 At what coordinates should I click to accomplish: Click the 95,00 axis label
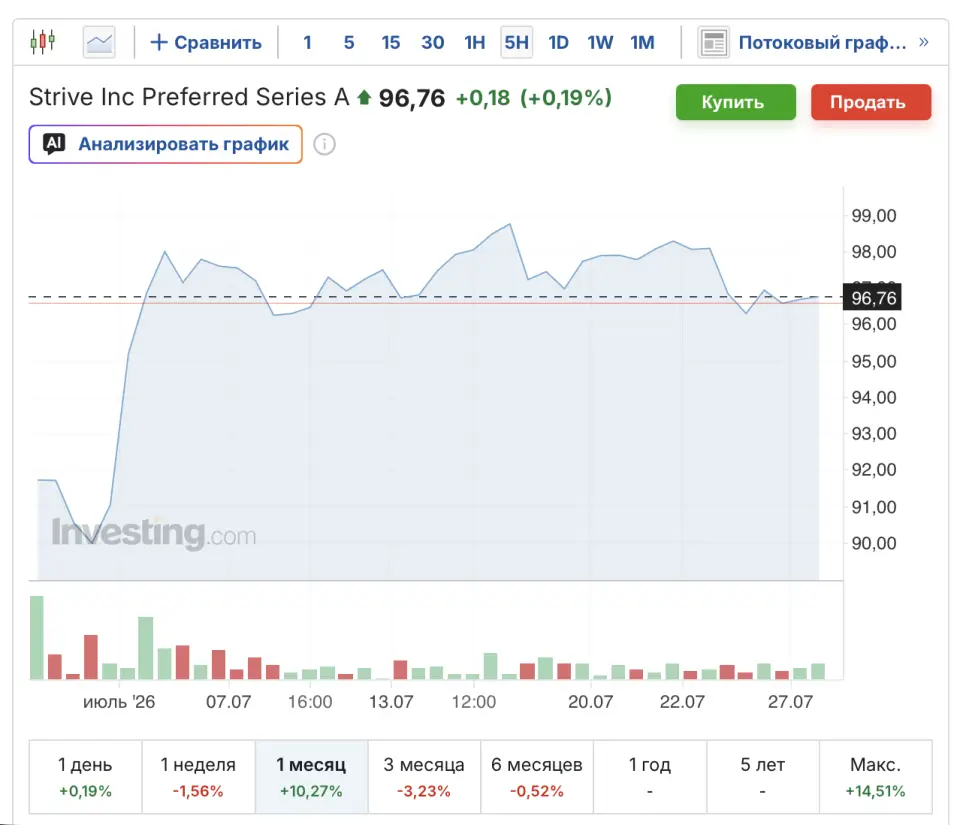[874, 361]
